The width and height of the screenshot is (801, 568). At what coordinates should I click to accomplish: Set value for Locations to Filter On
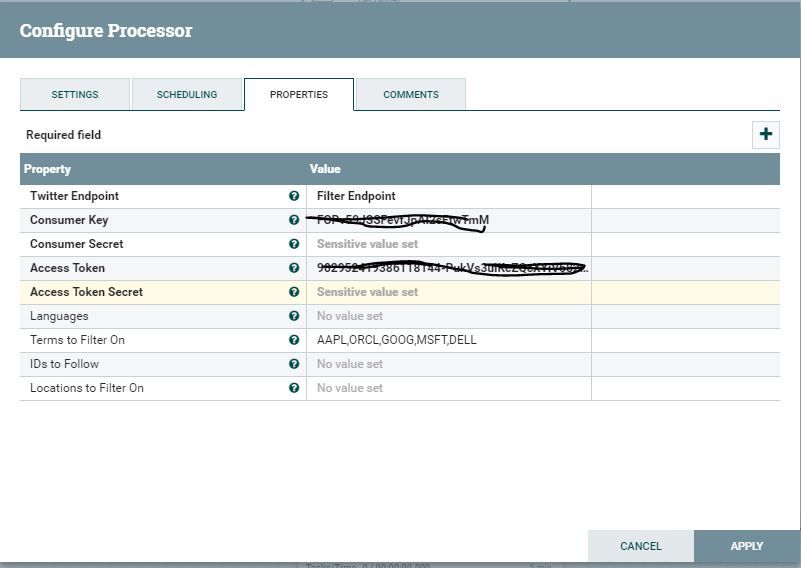[449, 388]
